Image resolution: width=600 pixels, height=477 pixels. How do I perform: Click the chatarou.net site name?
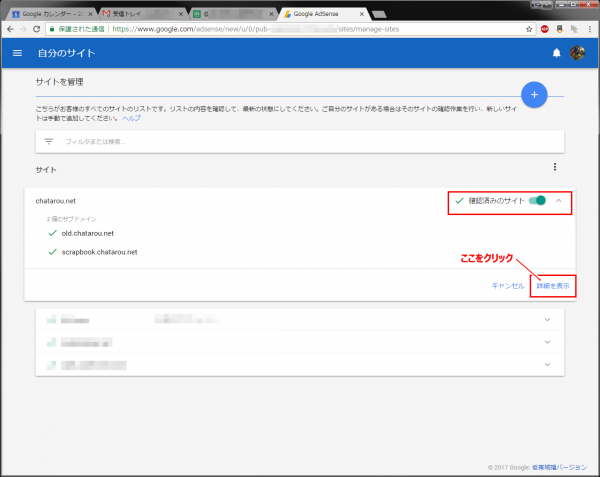pyautogui.click(x=55, y=201)
